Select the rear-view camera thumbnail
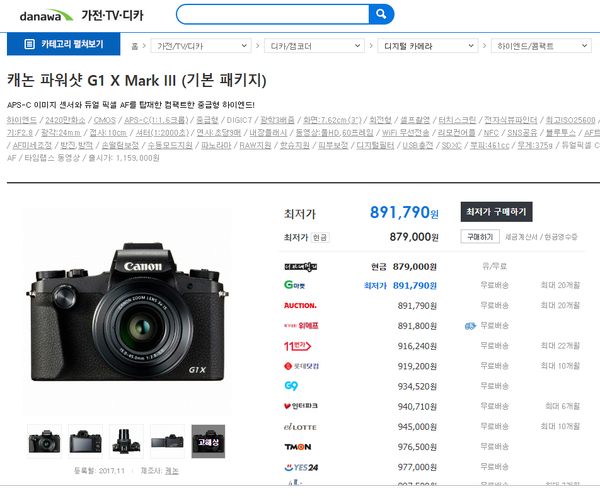The width and height of the screenshot is (600, 496). coord(85,441)
